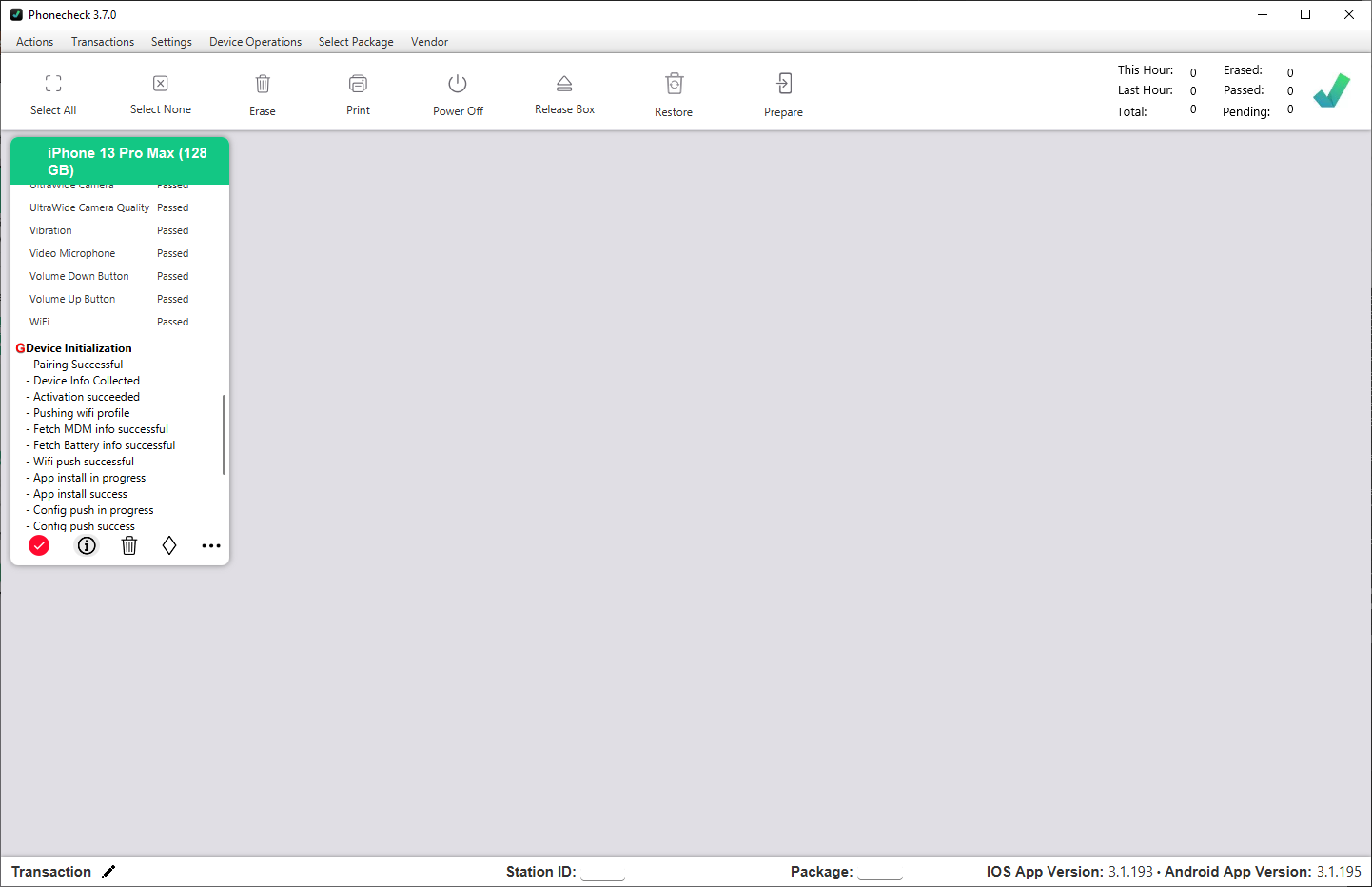Expand the three-dots more options menu
This screenshot has height=887, width=1372.
(x=211, y=545)
